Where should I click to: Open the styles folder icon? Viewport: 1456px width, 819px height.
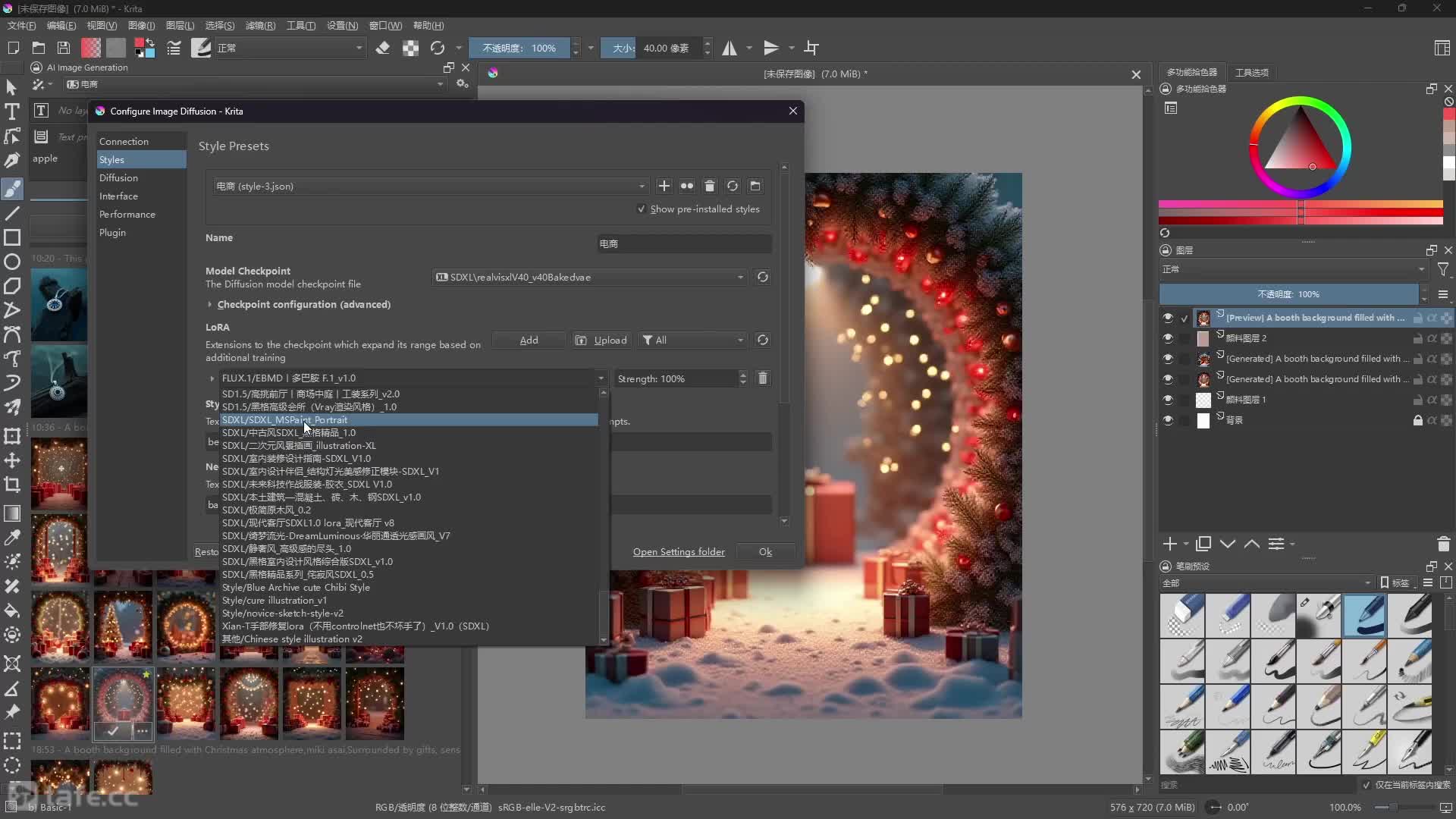coord(755,186)
